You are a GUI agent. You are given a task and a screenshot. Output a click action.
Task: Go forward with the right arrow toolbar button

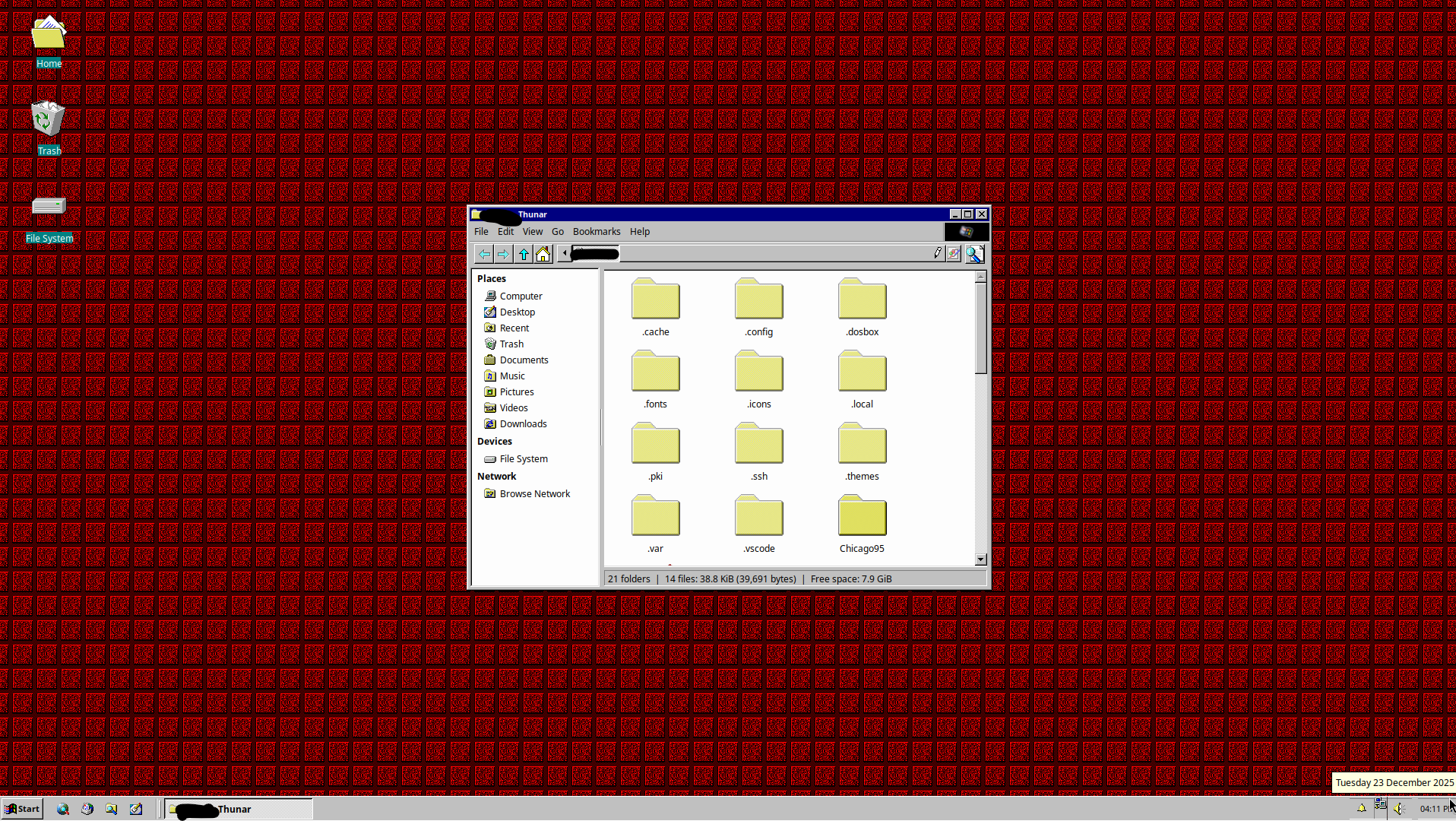pyautogui.click(x=503, y=254)
